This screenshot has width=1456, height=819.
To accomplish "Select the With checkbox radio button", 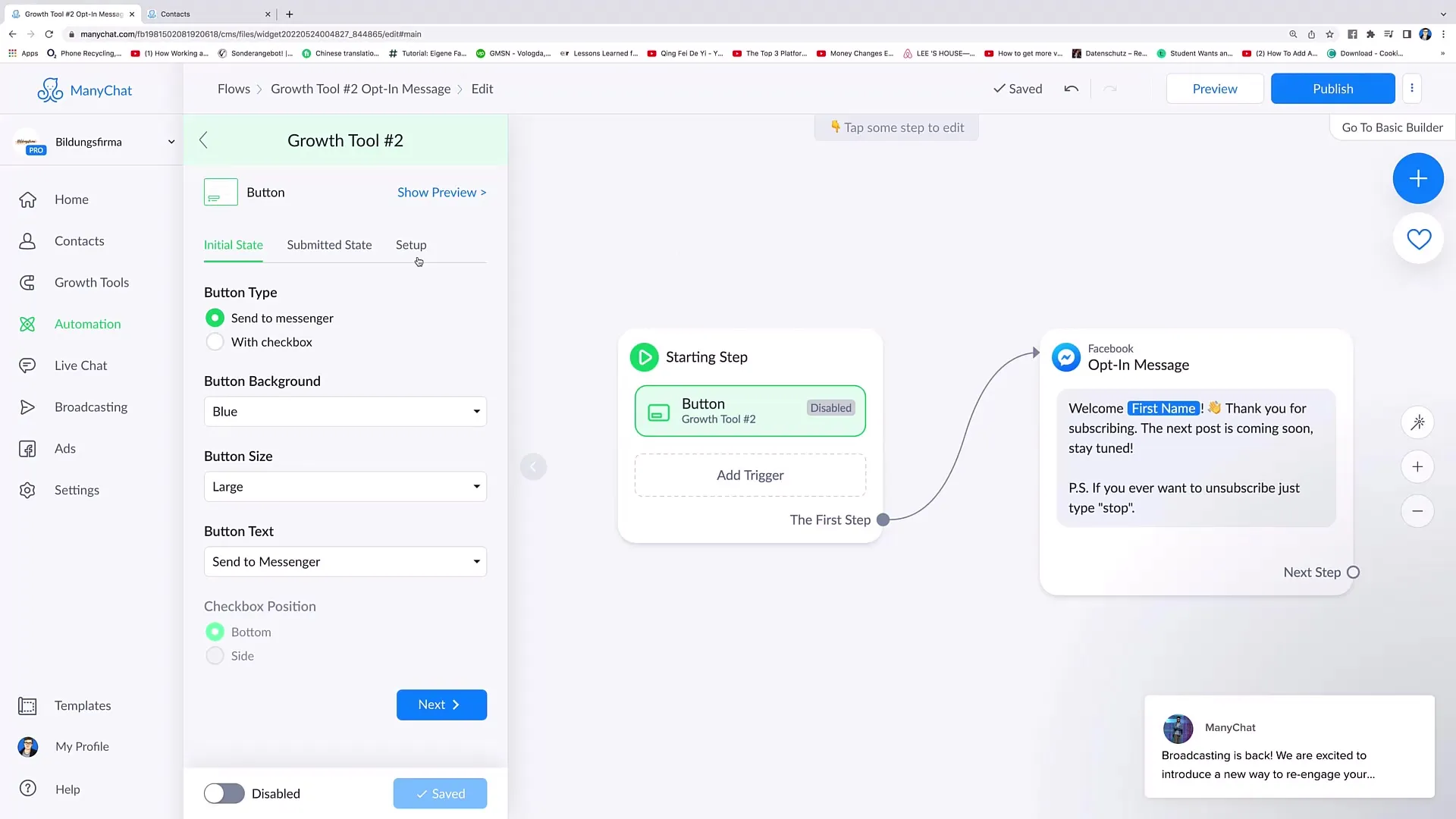I will [x=214, y=341].
